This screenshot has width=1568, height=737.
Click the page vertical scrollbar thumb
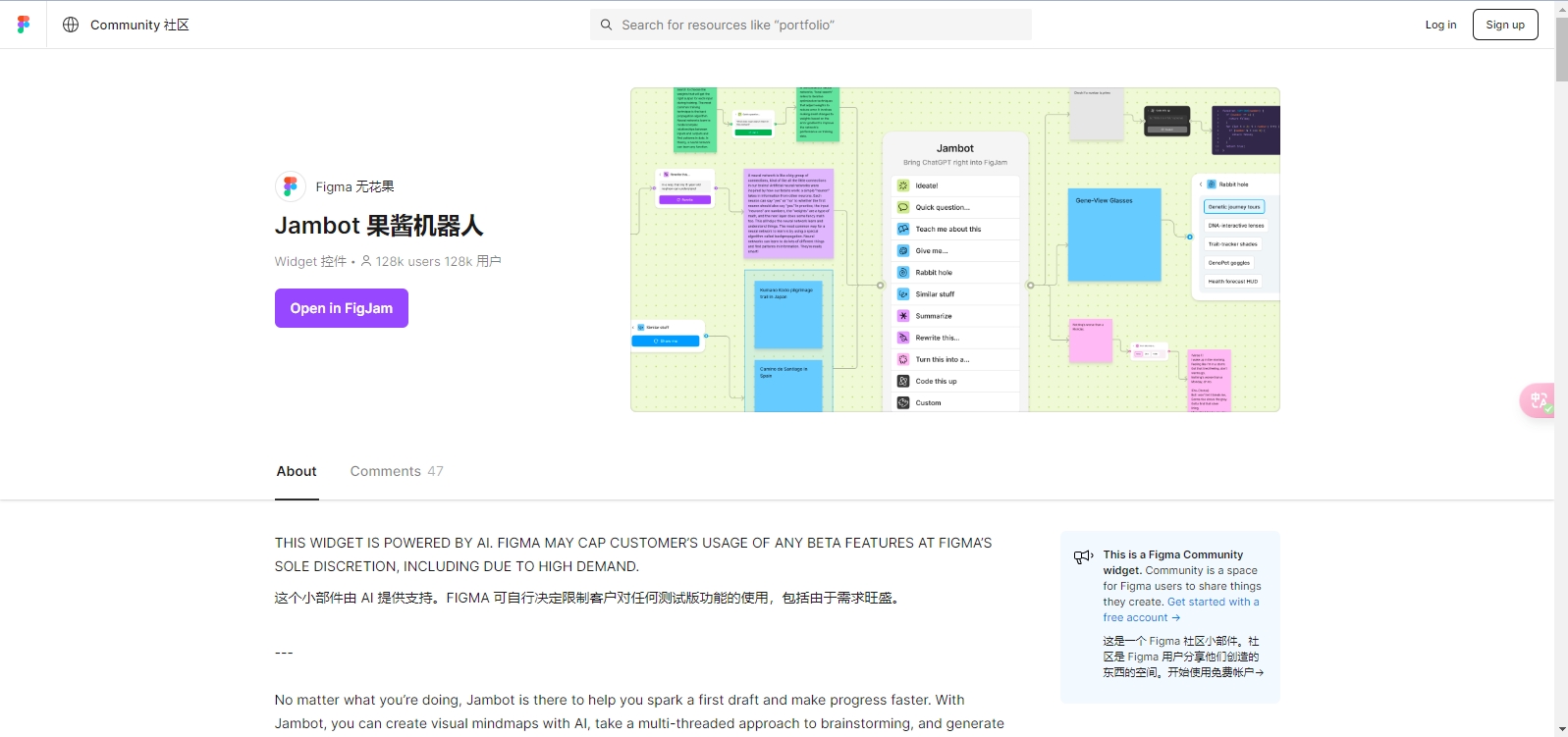(x=1561, y=49)
